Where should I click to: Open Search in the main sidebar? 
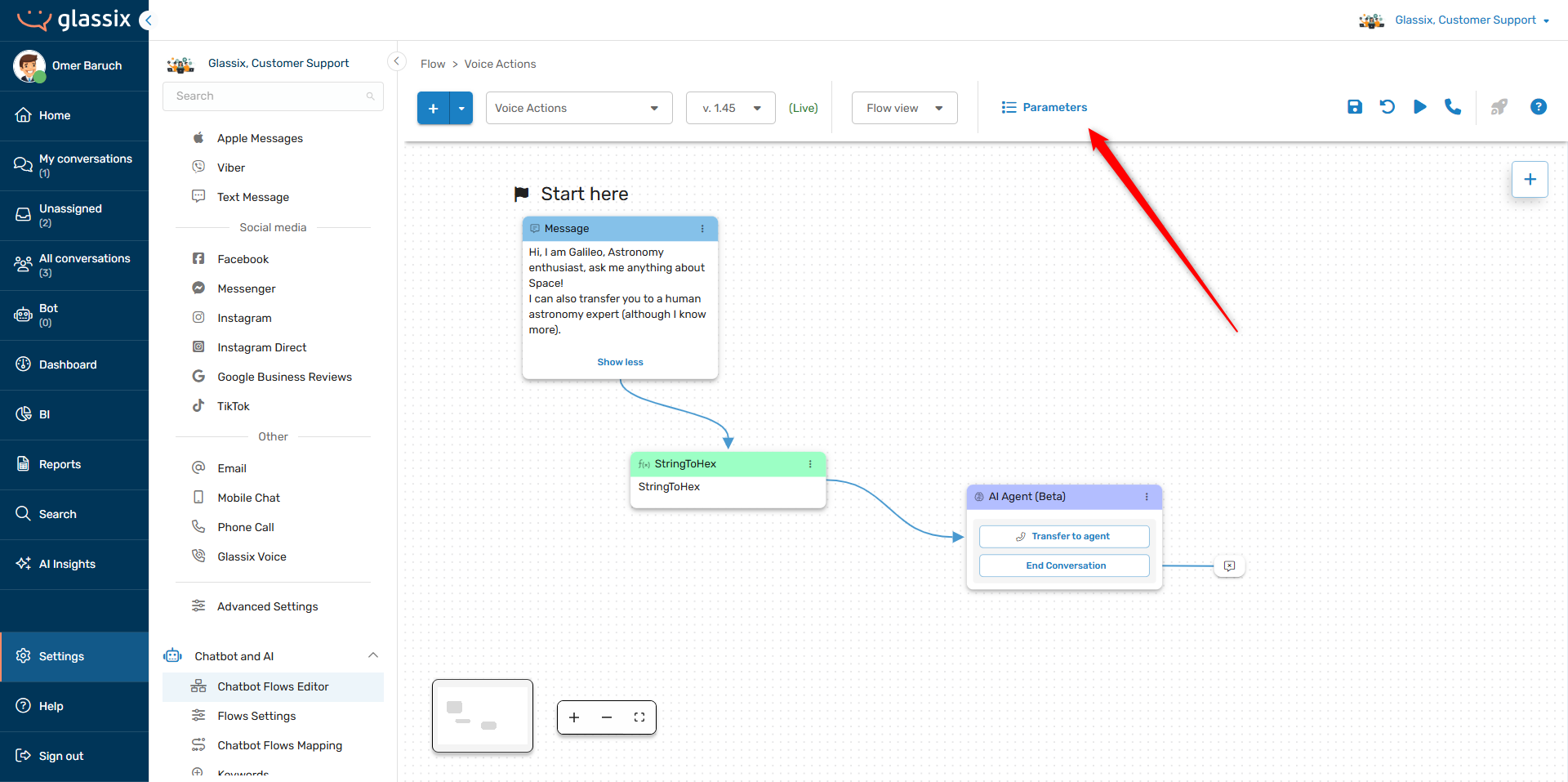74,514
